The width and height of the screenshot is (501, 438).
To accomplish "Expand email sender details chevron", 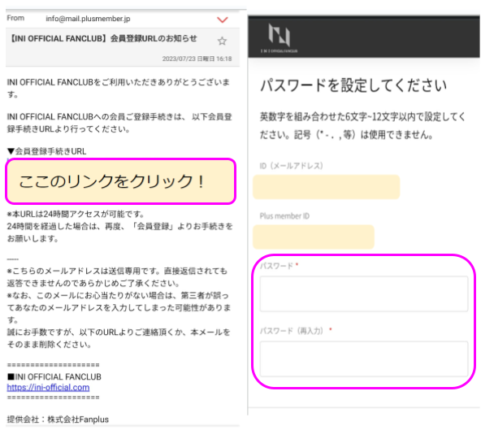I will point(222,20).
